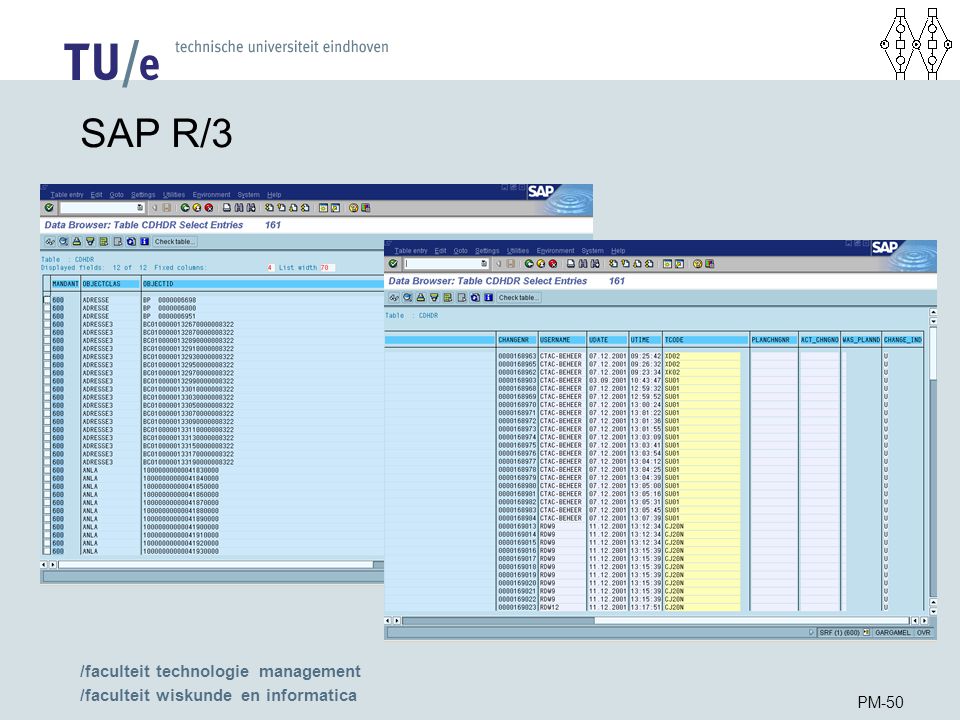Click blue Information icon in front window
The width and height of the screenshot is (960, 720).
[x=489, y=298]
